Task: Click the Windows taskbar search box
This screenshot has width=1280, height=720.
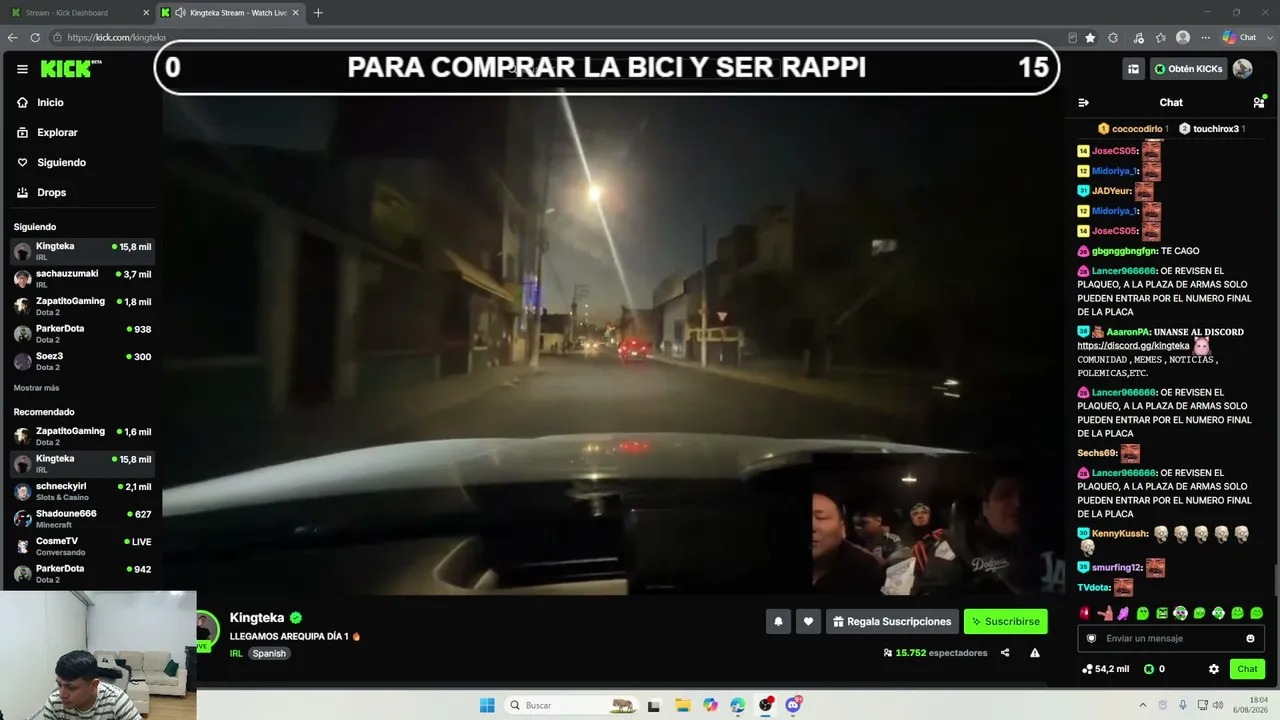Action: pos(572,705)
